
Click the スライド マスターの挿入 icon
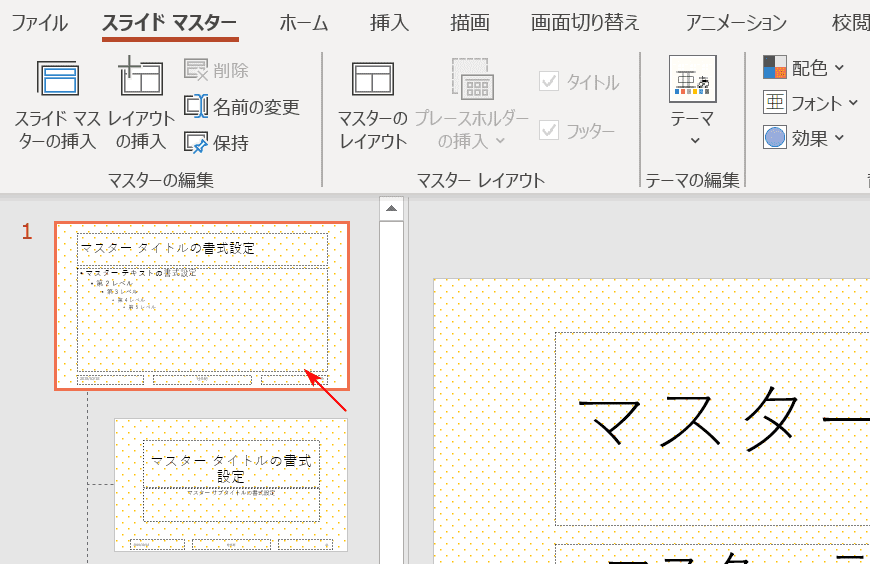(x=58, y=78)
